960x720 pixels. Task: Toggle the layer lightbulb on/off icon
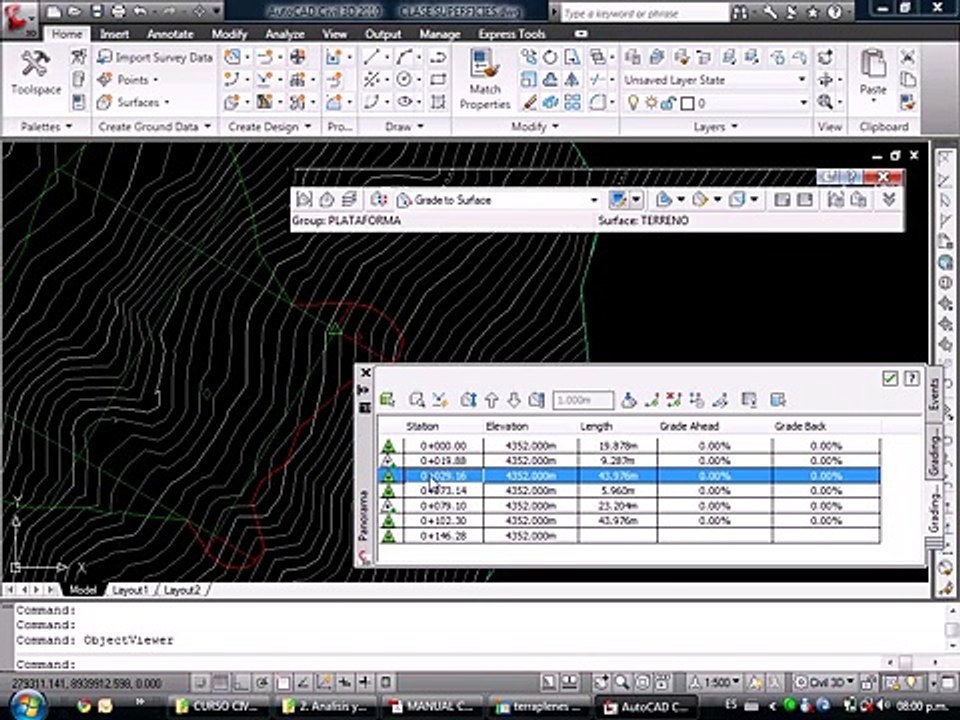click(633, 103)
